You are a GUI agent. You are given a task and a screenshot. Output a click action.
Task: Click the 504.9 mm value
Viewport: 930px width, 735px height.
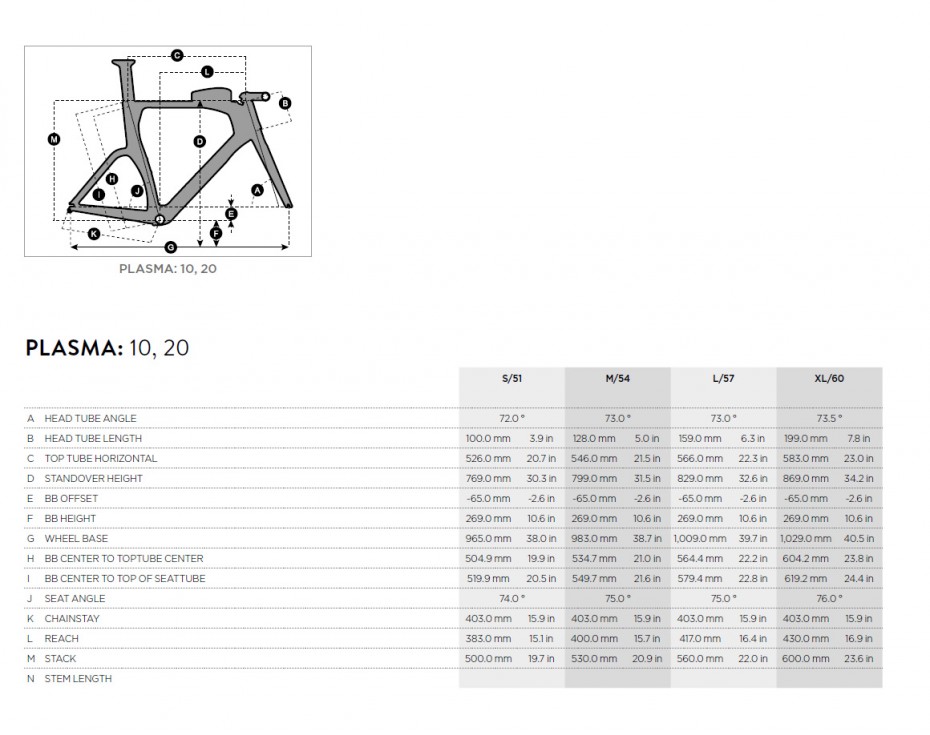tap(488, 559)
